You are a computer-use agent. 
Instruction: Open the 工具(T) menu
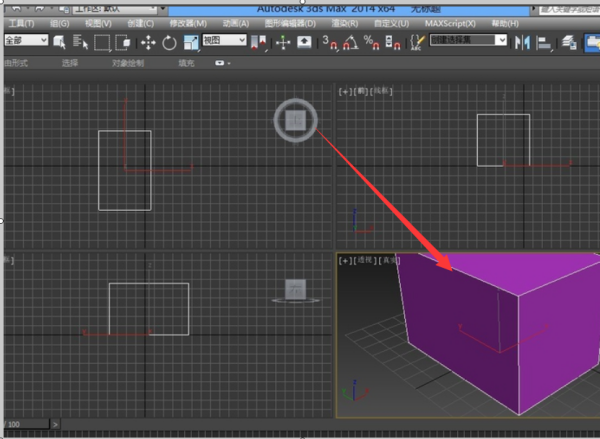click(x=21, y=23)
